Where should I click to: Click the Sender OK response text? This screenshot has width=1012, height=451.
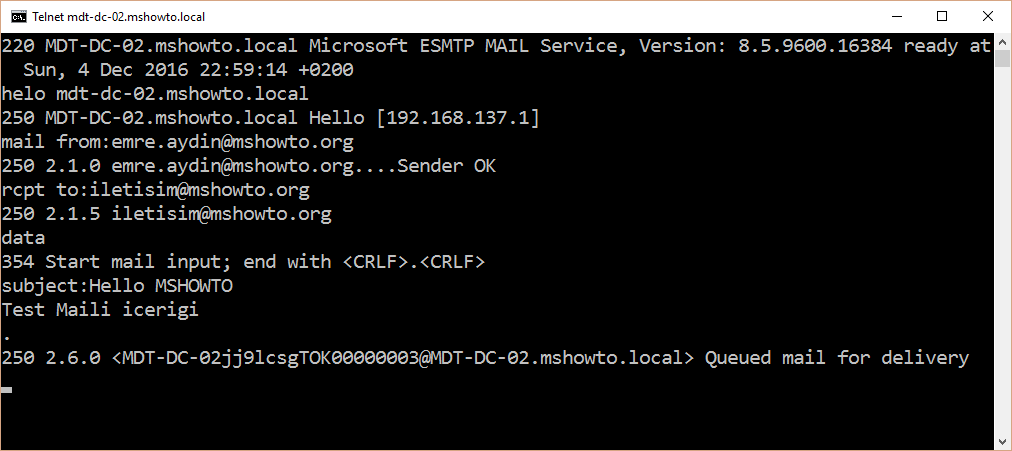click(x=446, y=166)
